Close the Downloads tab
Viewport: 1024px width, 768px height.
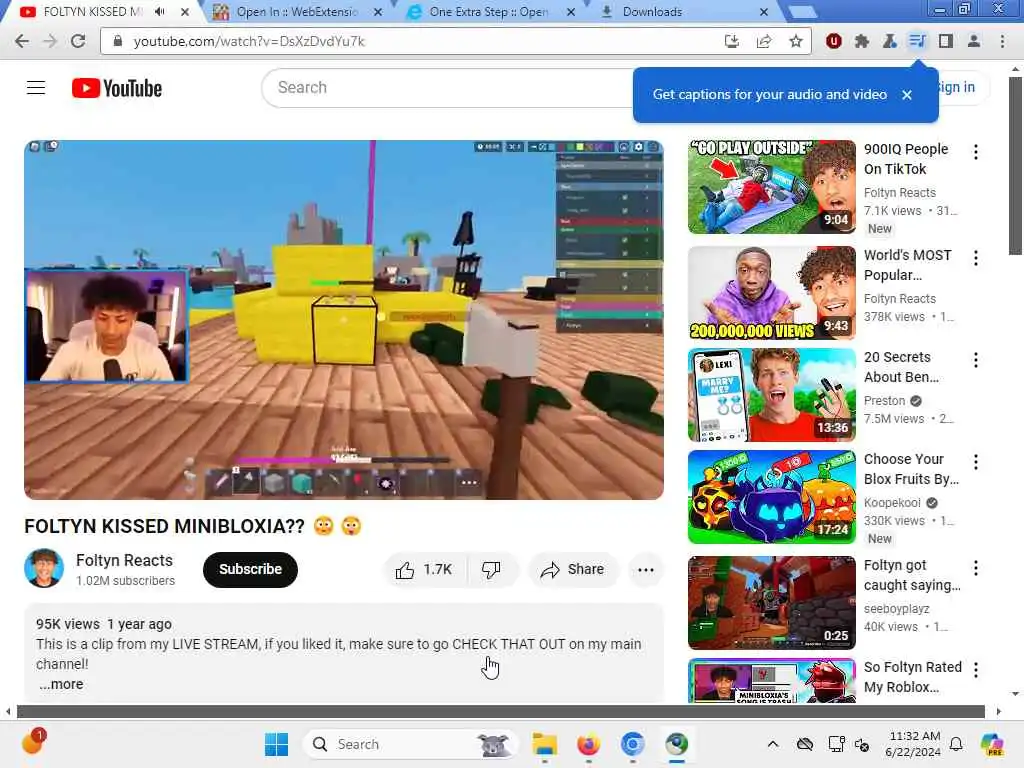(764, 12)
